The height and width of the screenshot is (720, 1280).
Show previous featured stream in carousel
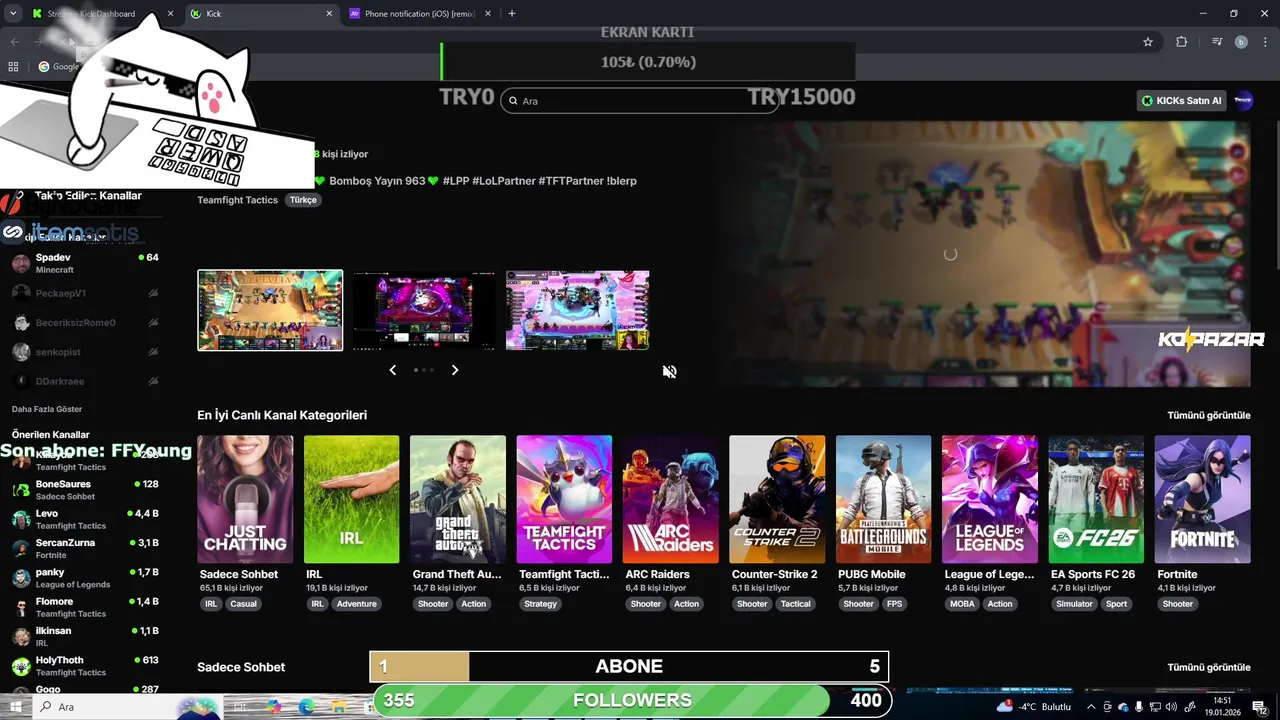click(392, 370)
